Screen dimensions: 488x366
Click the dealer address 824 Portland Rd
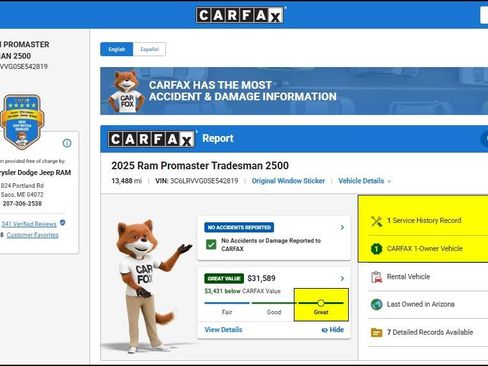click(22, 186)
